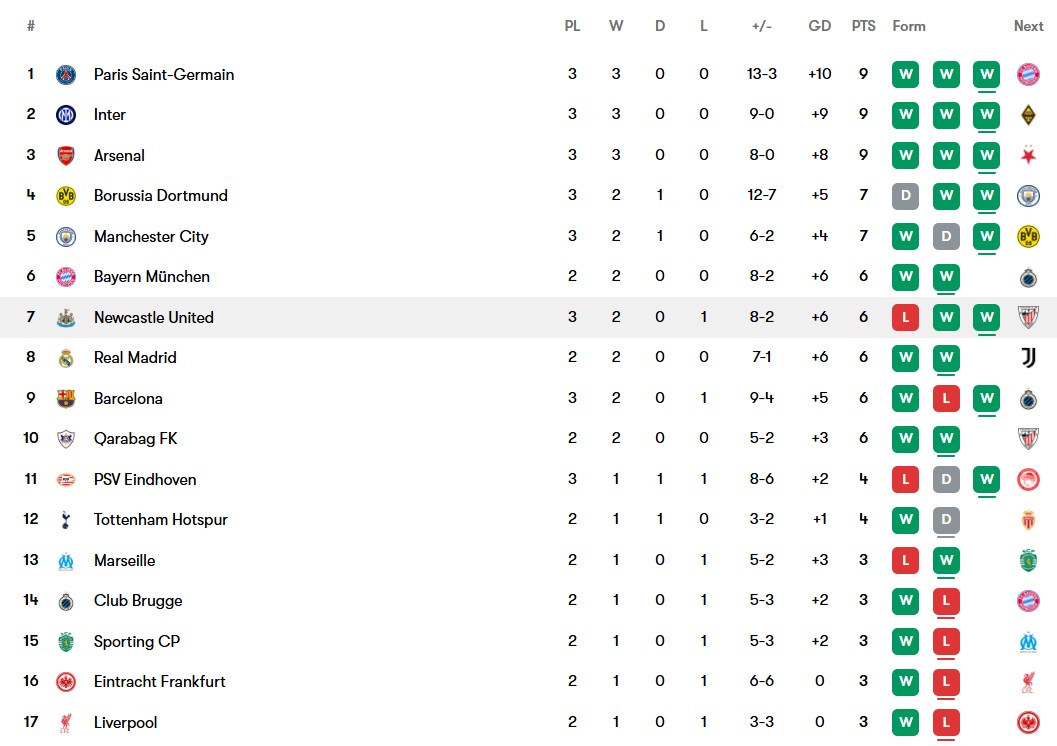The height and width of the screenshot is (746, 1057).
Task: Sort standings by the GD column header
Action: [819, 26]
